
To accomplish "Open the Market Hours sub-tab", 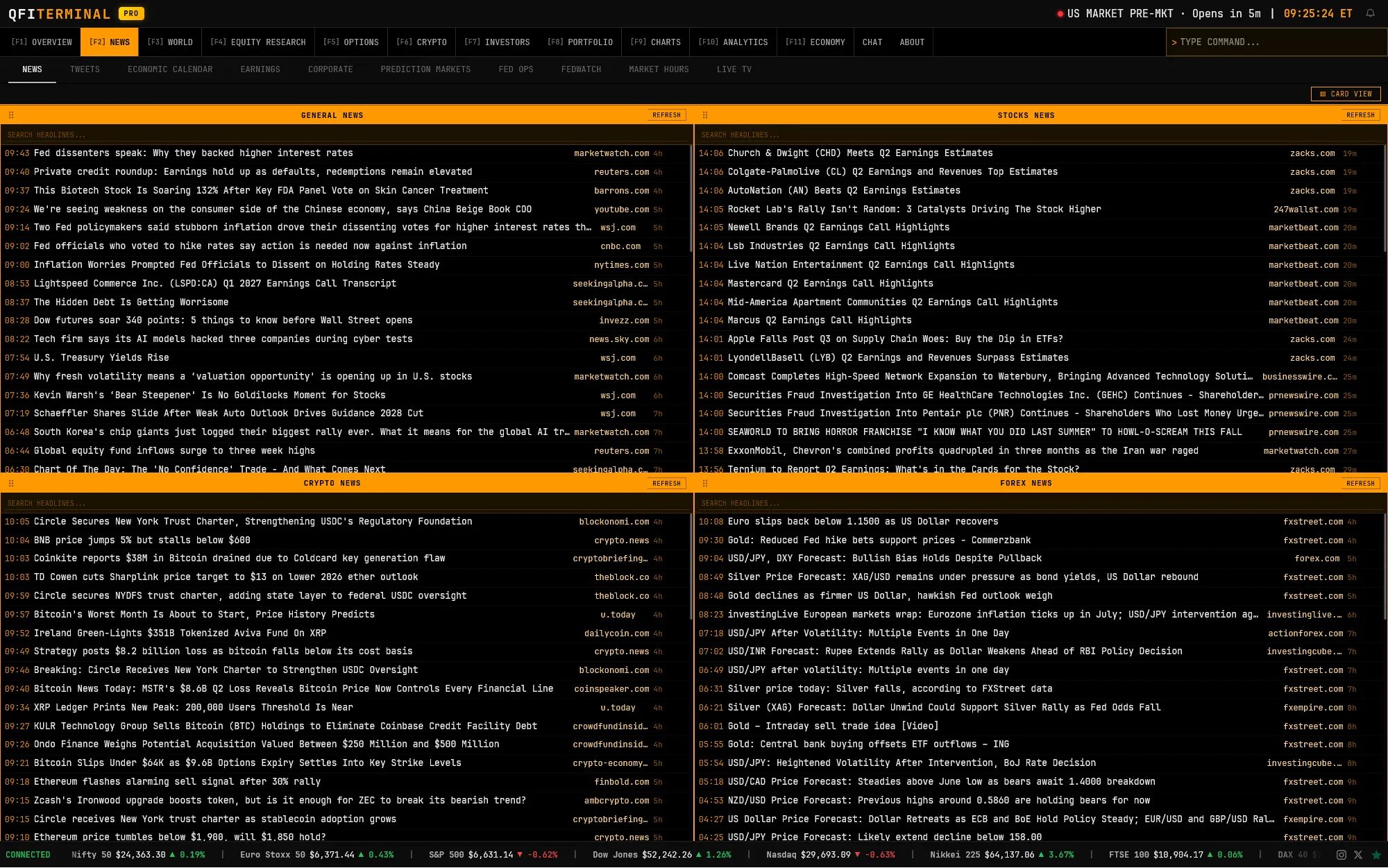I will point(659,69).
